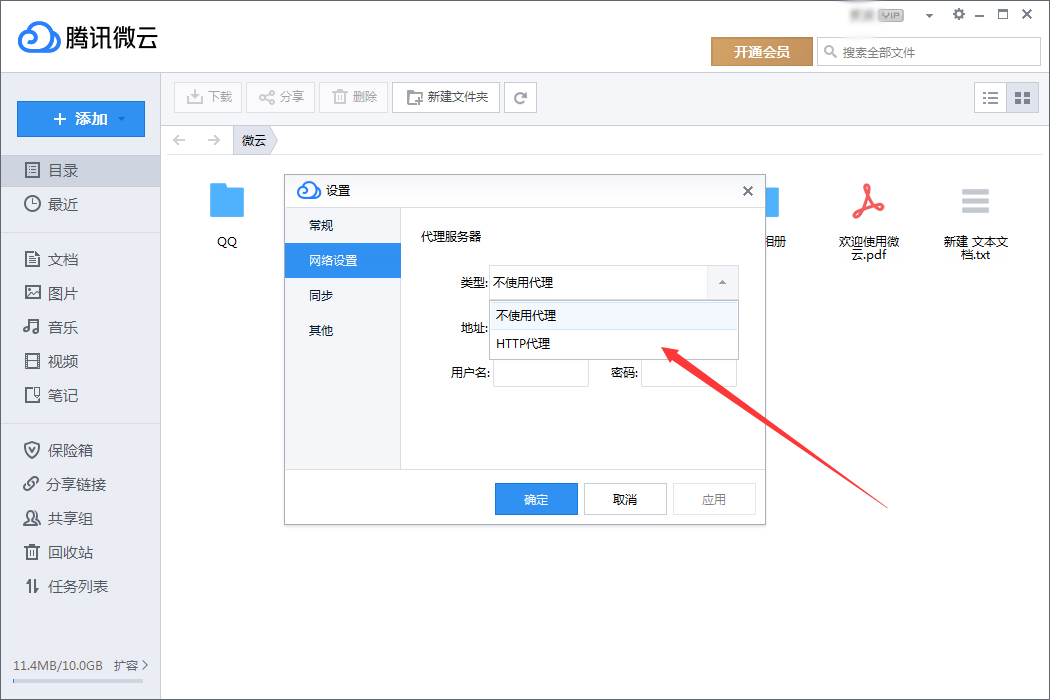Open the settings gear dropdown menu

pyautogui.click(x=957, y=14)
